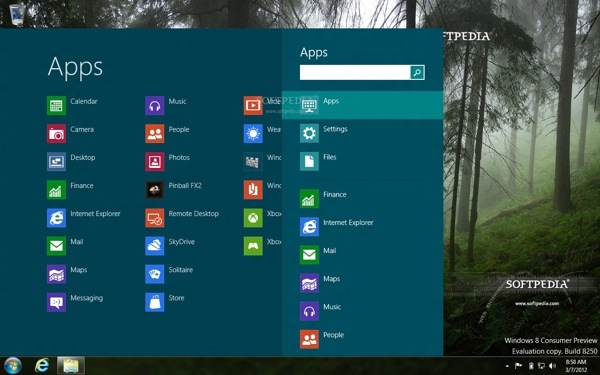
Task: Open People icon in the left Apps list
Action: (x=155, y=134)
